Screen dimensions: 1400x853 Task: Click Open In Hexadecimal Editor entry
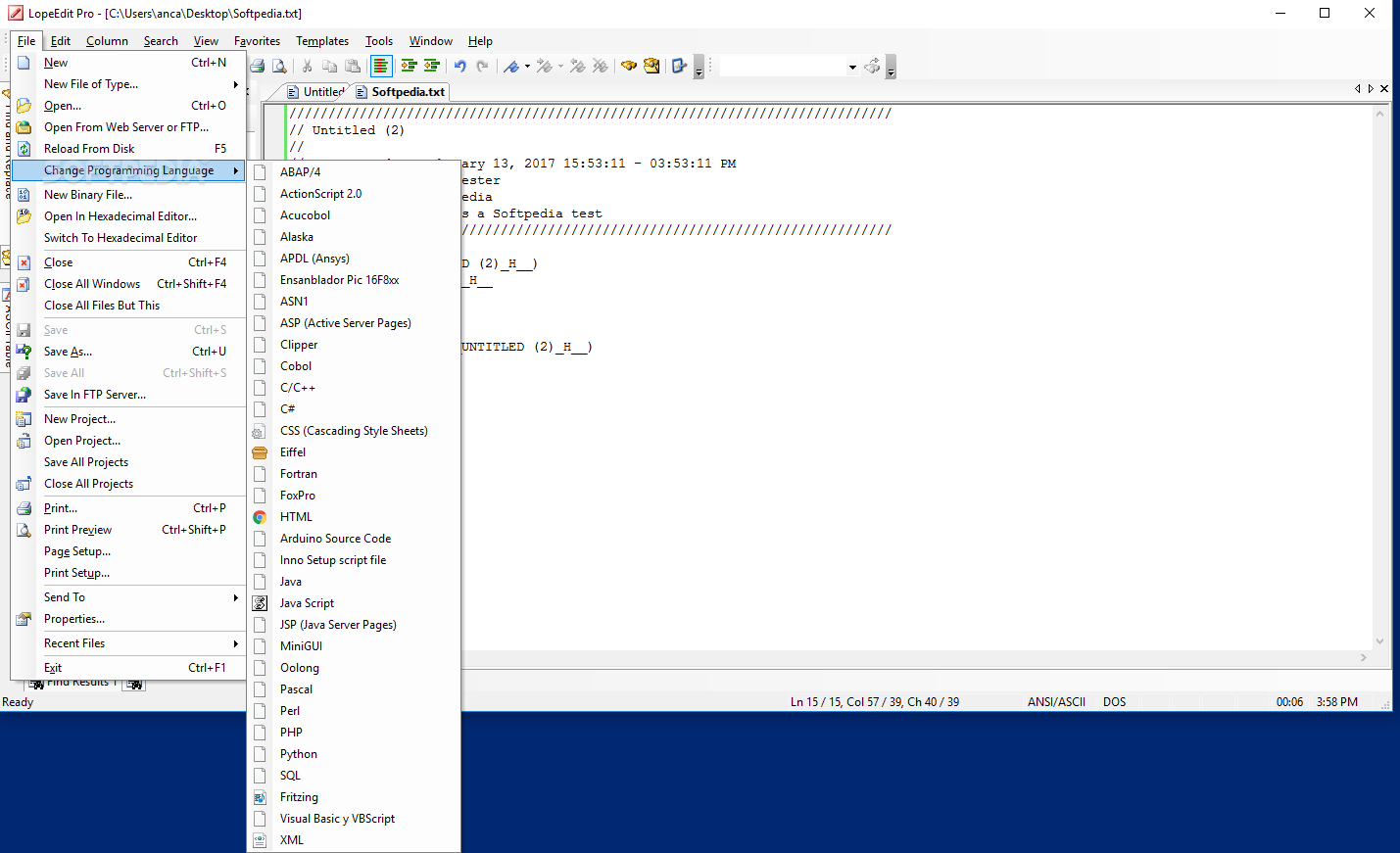(128, 216)
